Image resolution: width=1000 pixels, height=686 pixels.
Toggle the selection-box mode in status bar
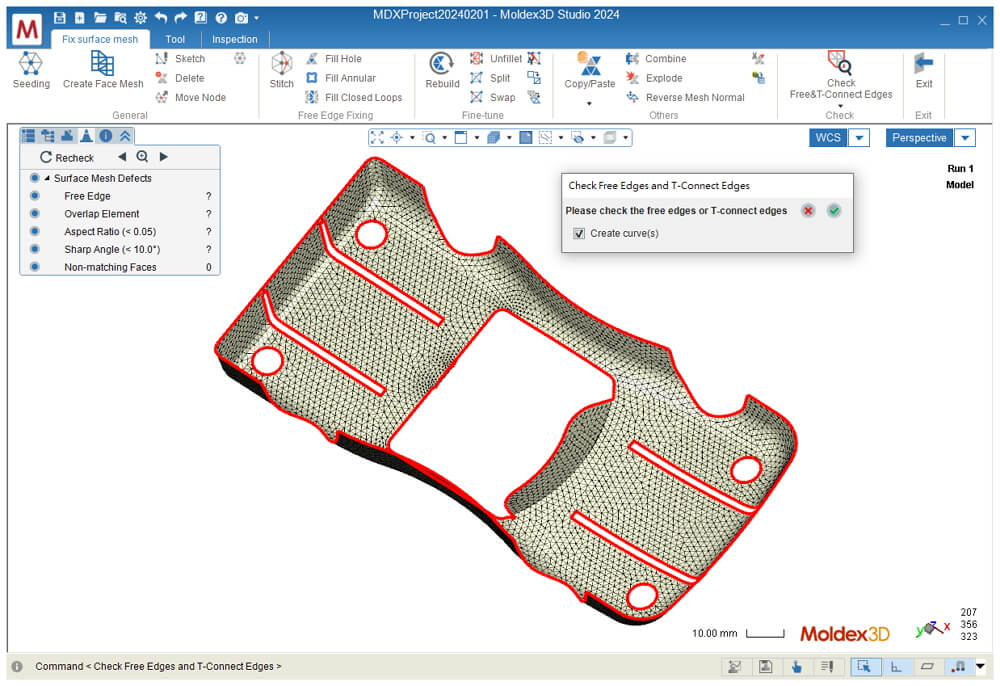865,667
